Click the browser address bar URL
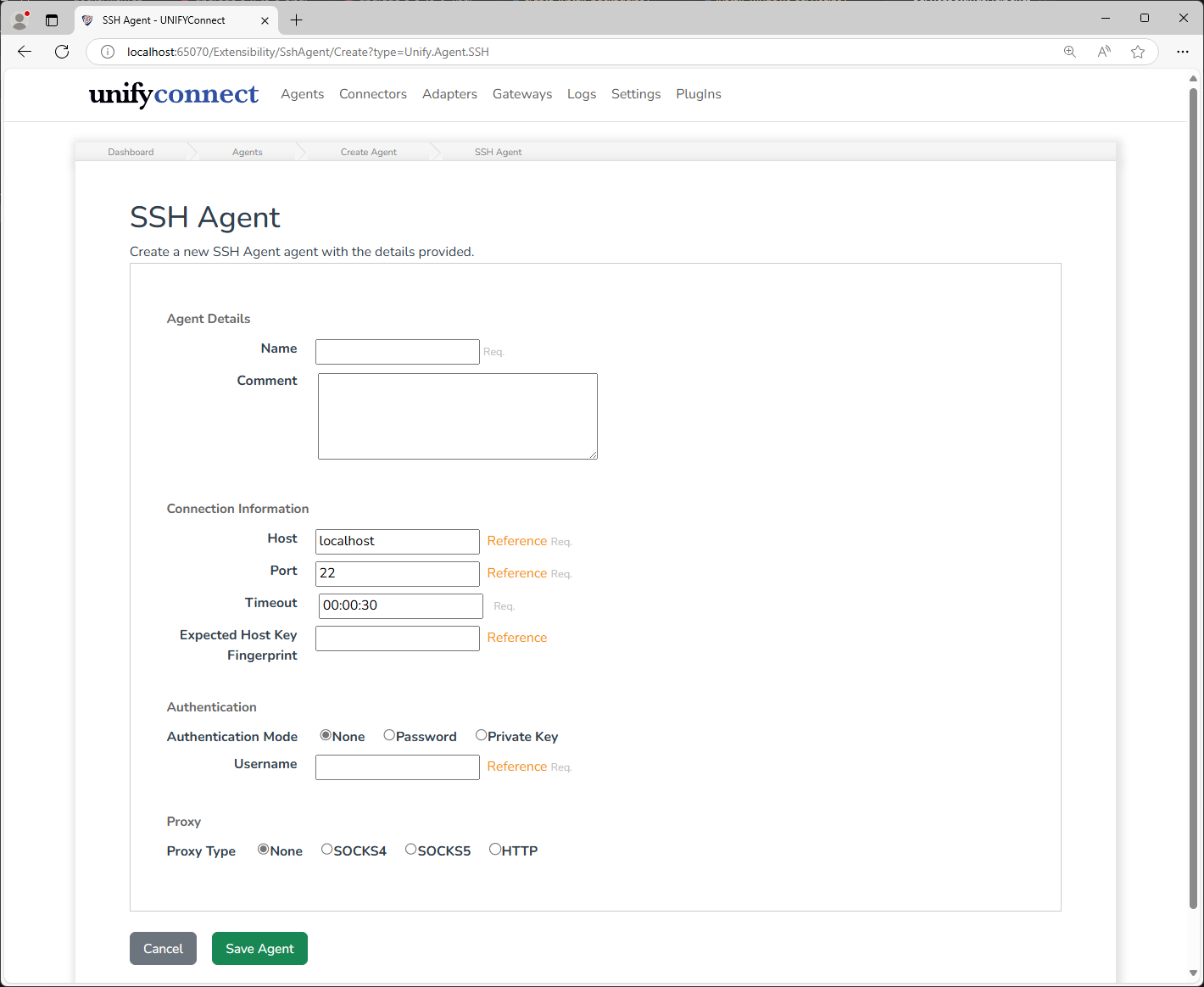The width and height of the screenshot is (1204, 987). point(308,52)
